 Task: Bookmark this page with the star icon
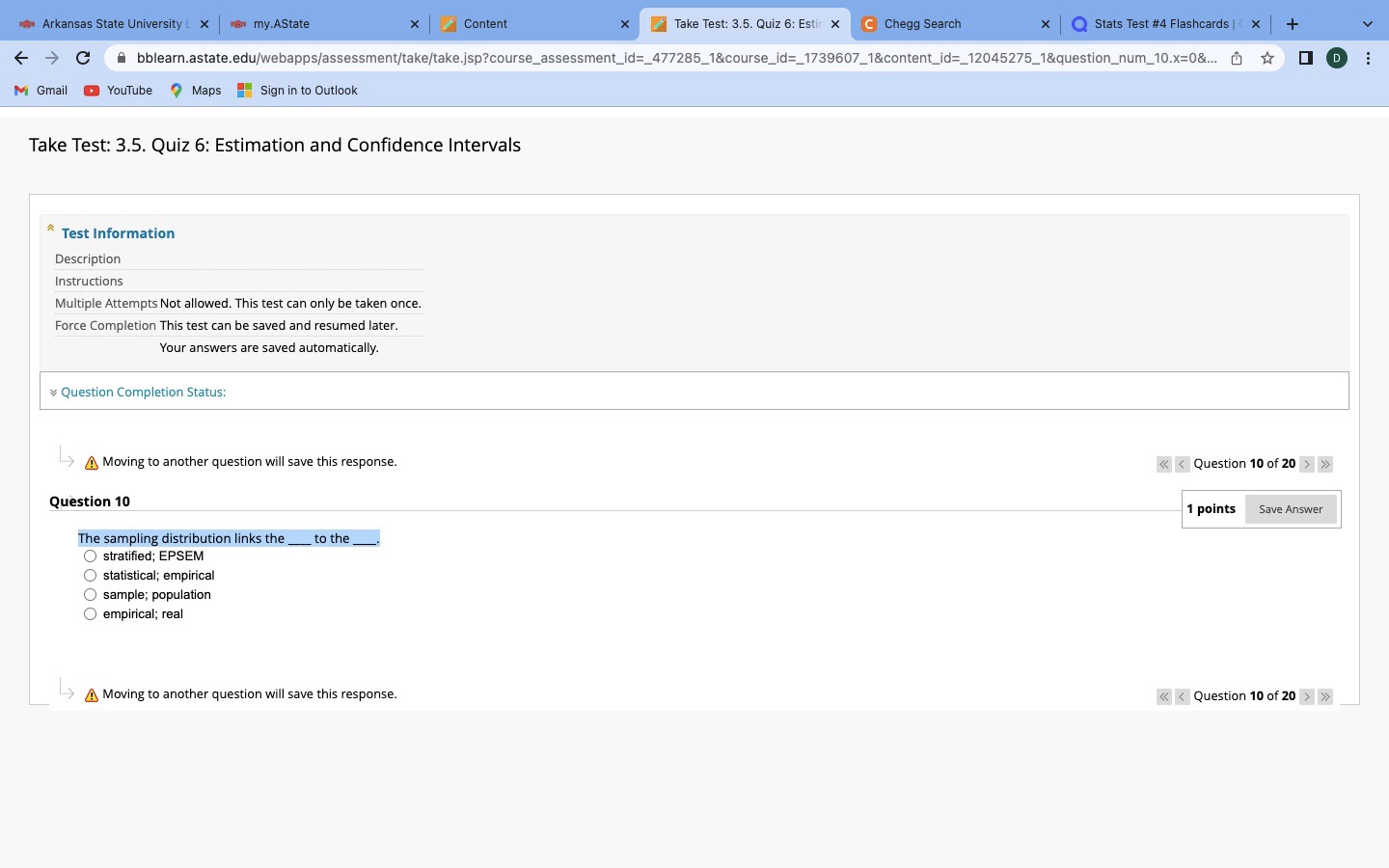(1267, 58)
